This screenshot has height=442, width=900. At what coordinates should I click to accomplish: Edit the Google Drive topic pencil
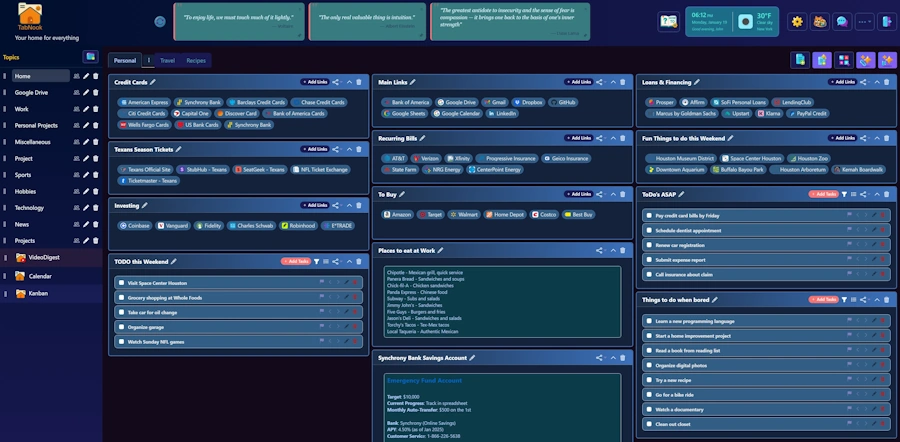[x=86, y=92]
